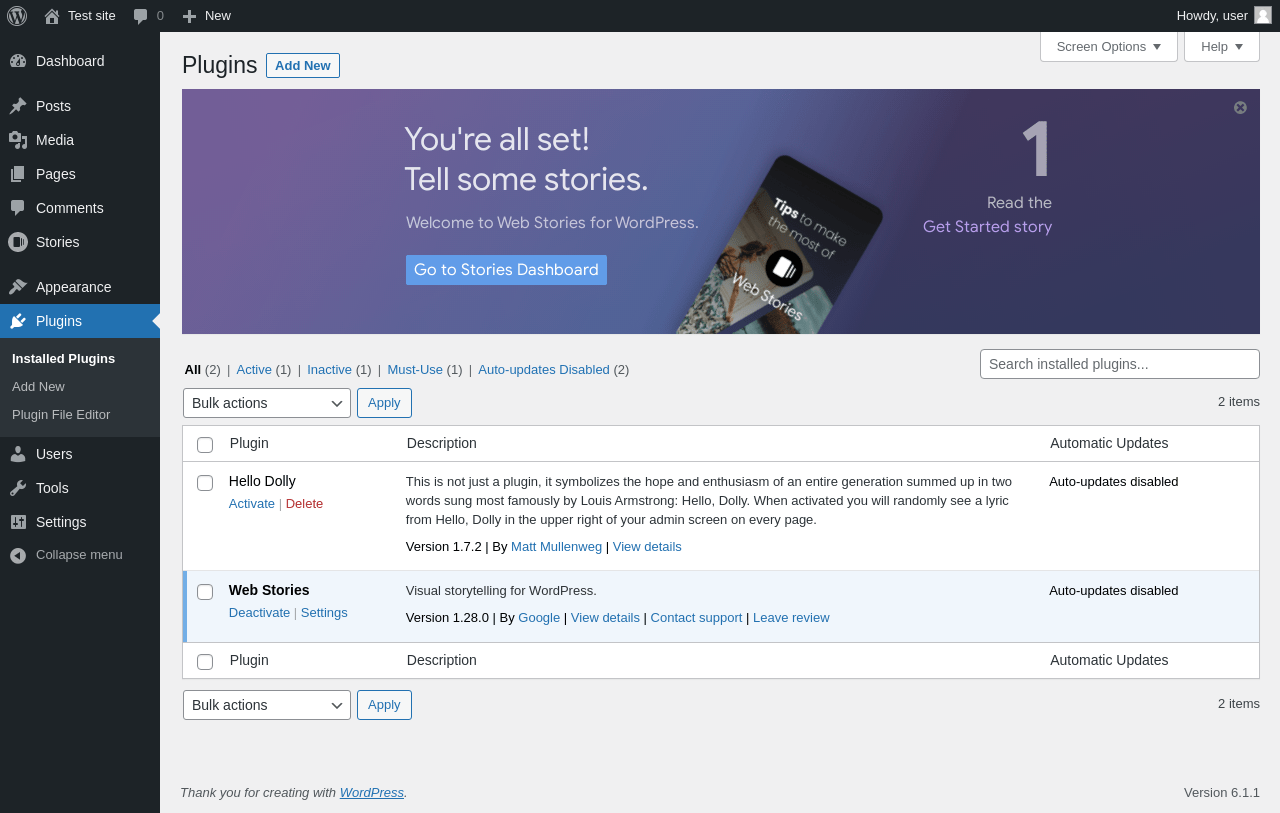1280x813 pixels.
Task: Filter plugins by Must-Use
Action: point(415,370)
